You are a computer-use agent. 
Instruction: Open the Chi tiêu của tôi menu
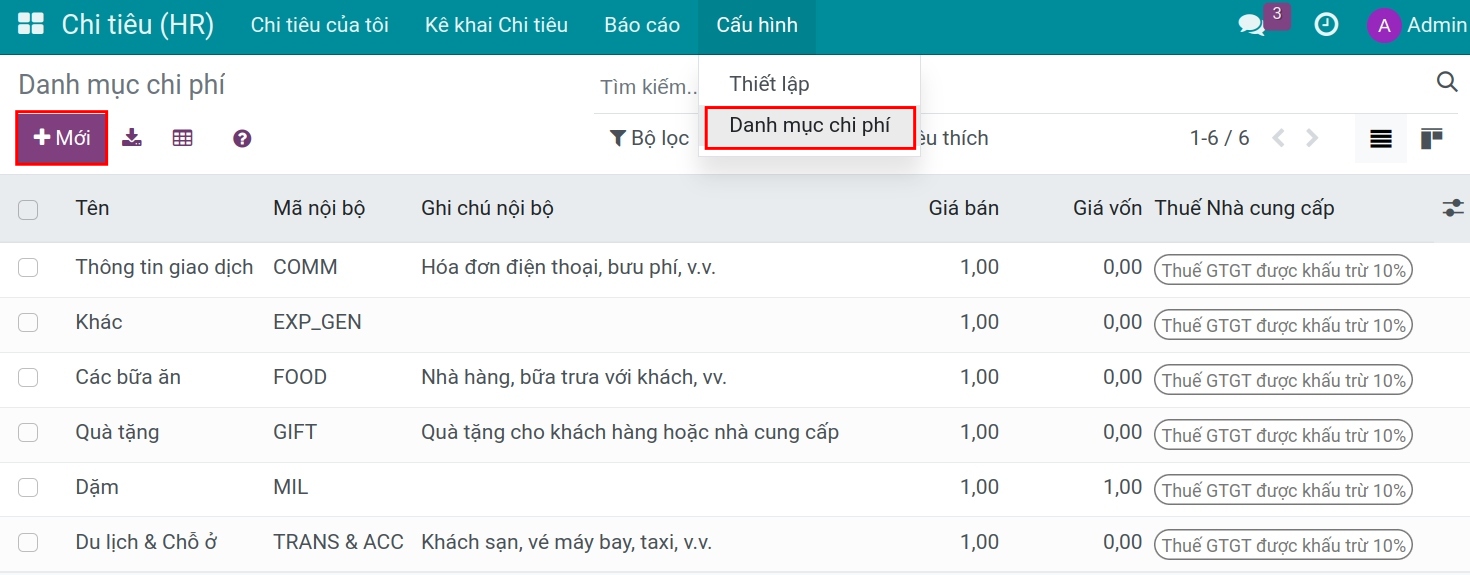click(x=320, y=25)
